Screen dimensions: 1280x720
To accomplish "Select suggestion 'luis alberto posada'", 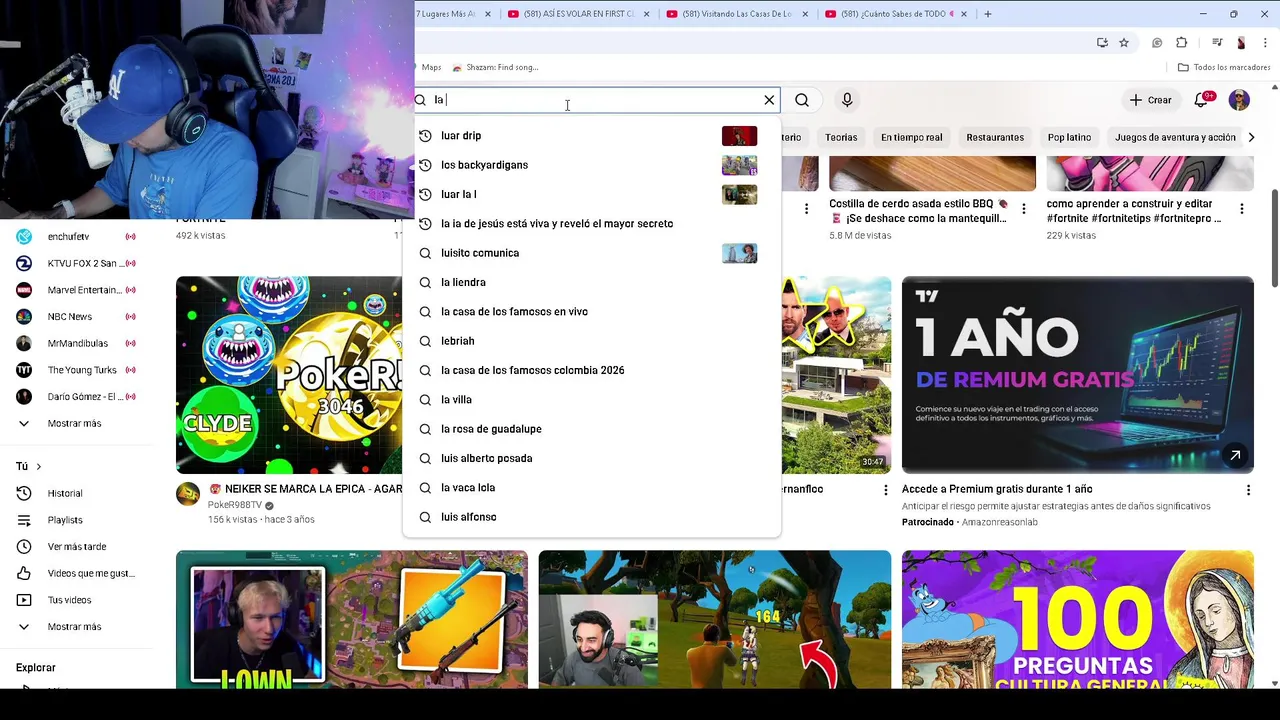I will (591, 458).
